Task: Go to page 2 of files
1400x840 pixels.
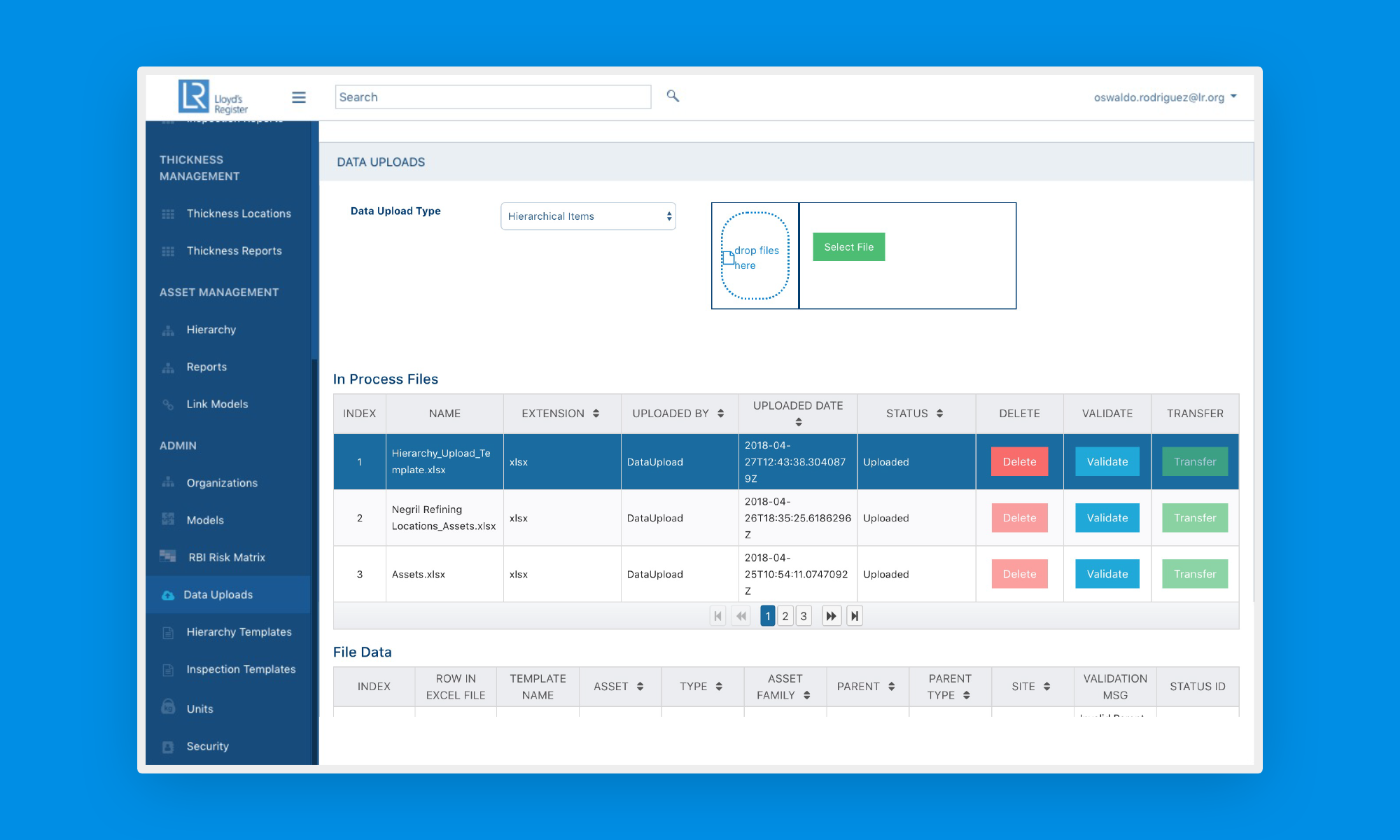Action: [785, 616]
